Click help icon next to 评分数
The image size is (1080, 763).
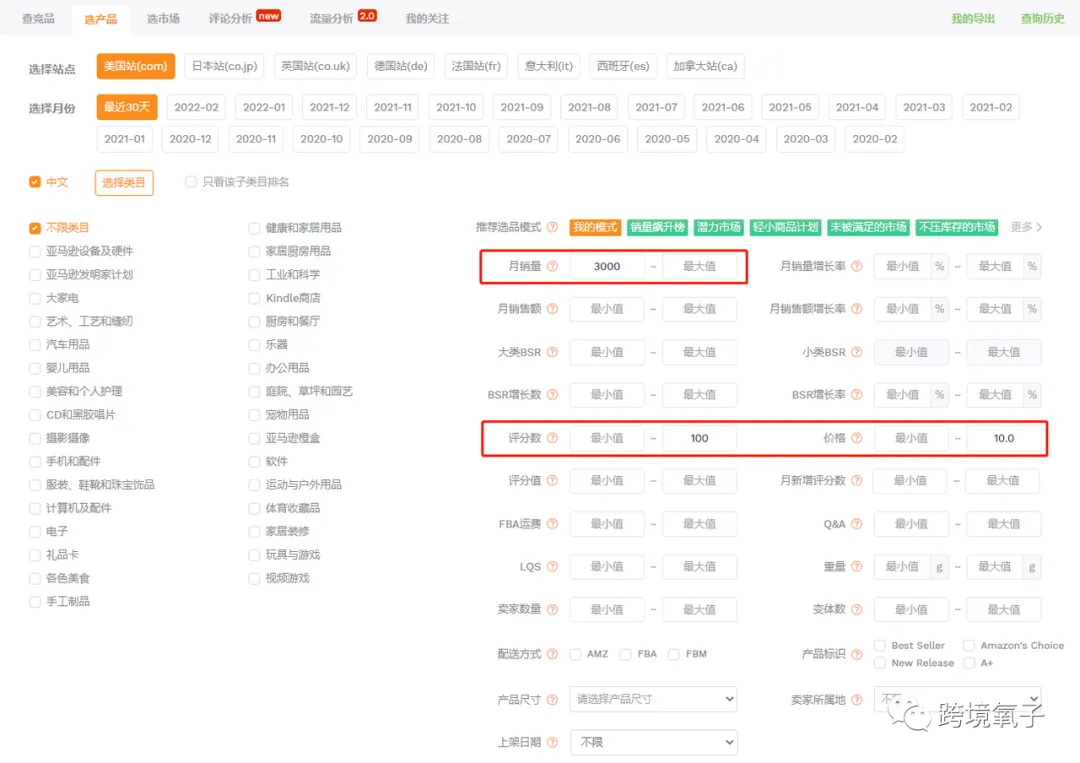552,438
